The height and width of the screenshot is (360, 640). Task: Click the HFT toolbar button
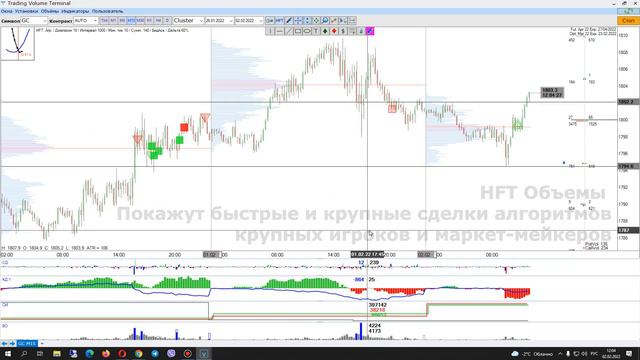pos(279,20)
